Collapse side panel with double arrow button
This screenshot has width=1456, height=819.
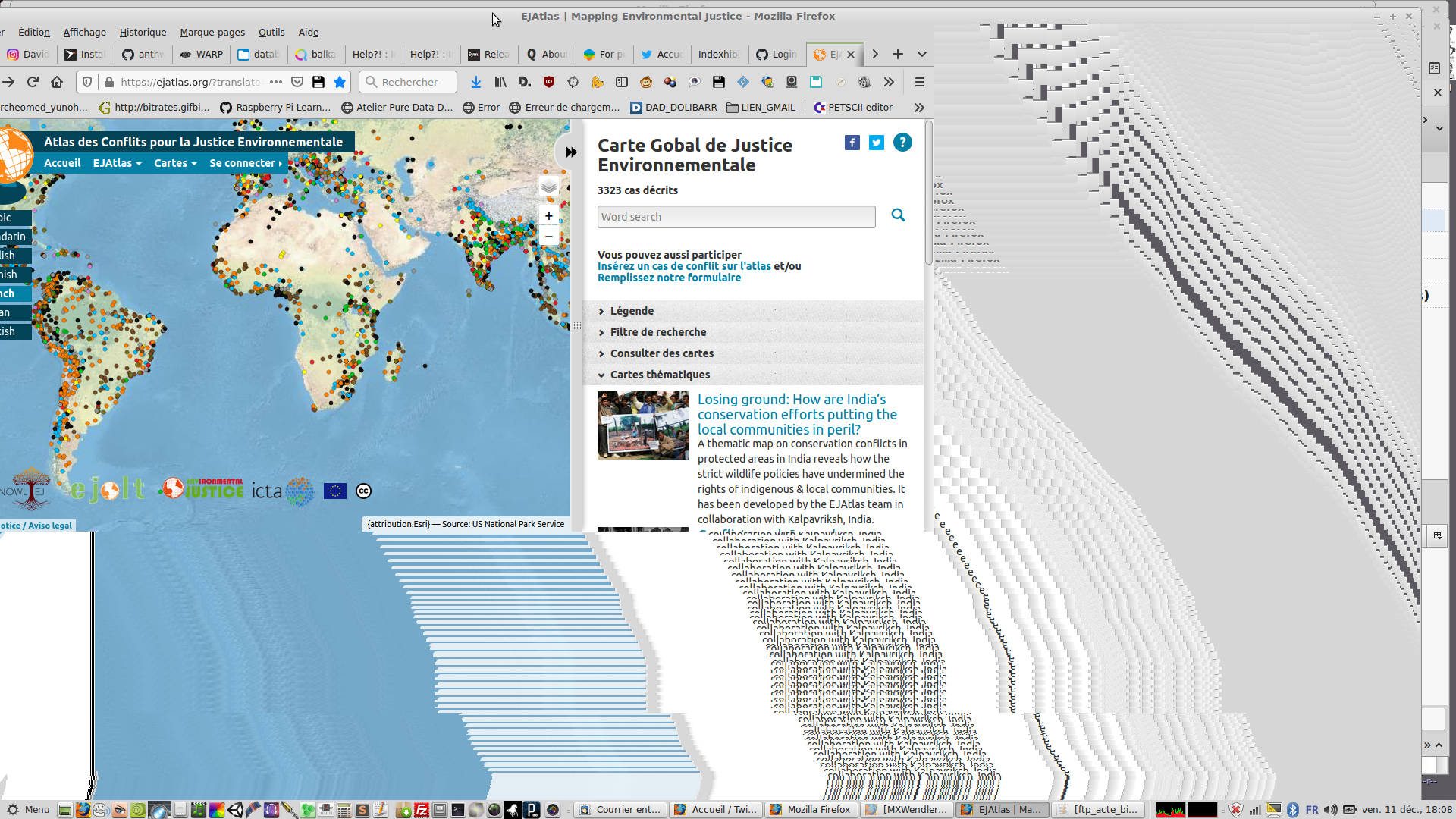tap(570, 152)
